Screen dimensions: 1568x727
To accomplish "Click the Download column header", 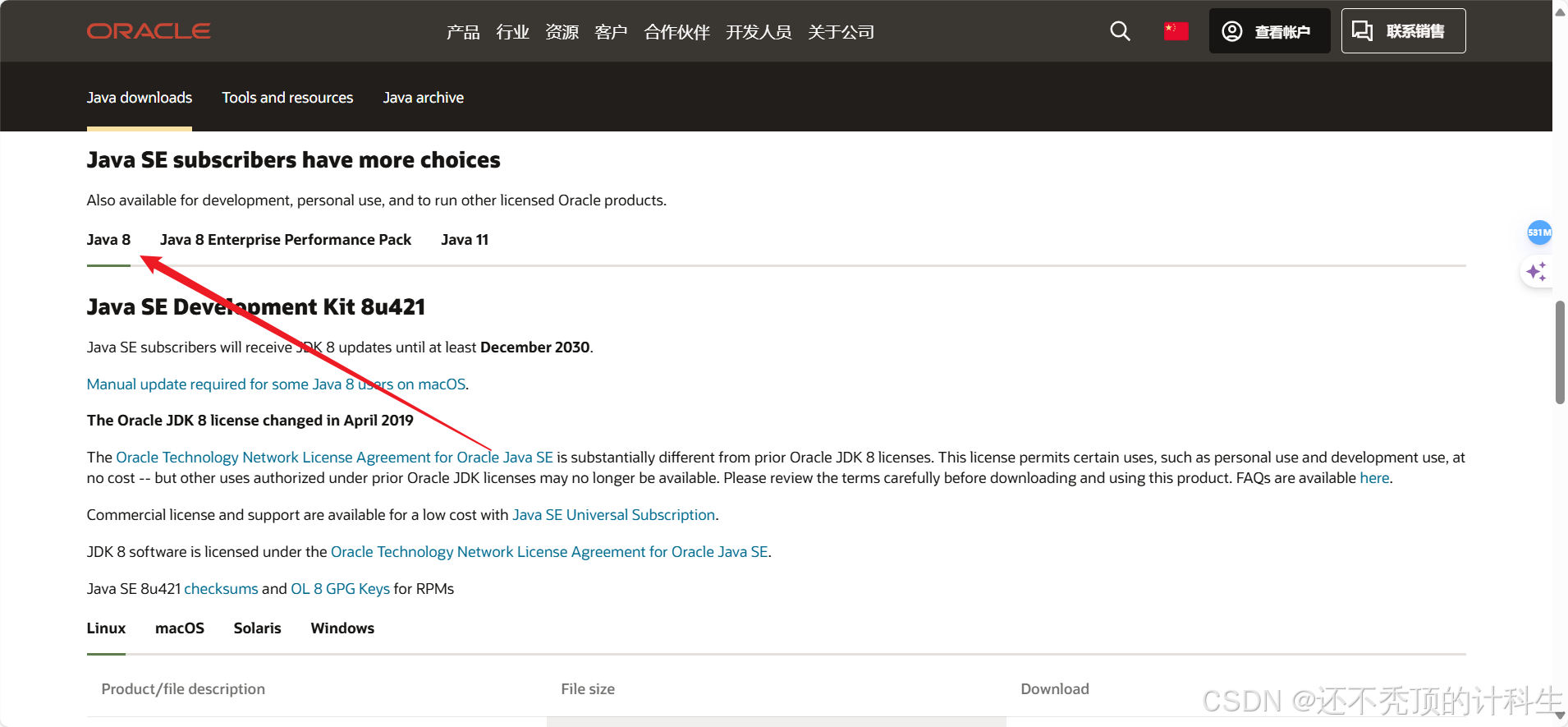I will [1055, 689].
